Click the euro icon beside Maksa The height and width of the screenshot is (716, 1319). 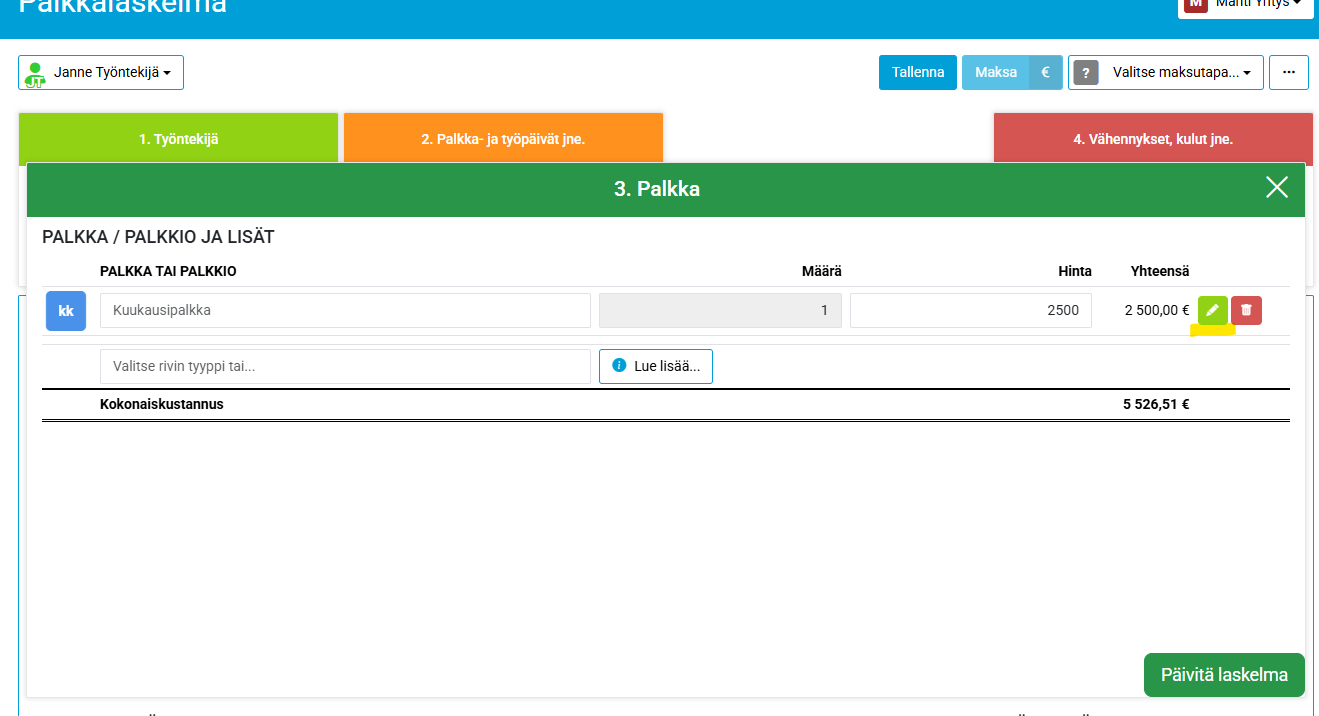[1045, 72]
